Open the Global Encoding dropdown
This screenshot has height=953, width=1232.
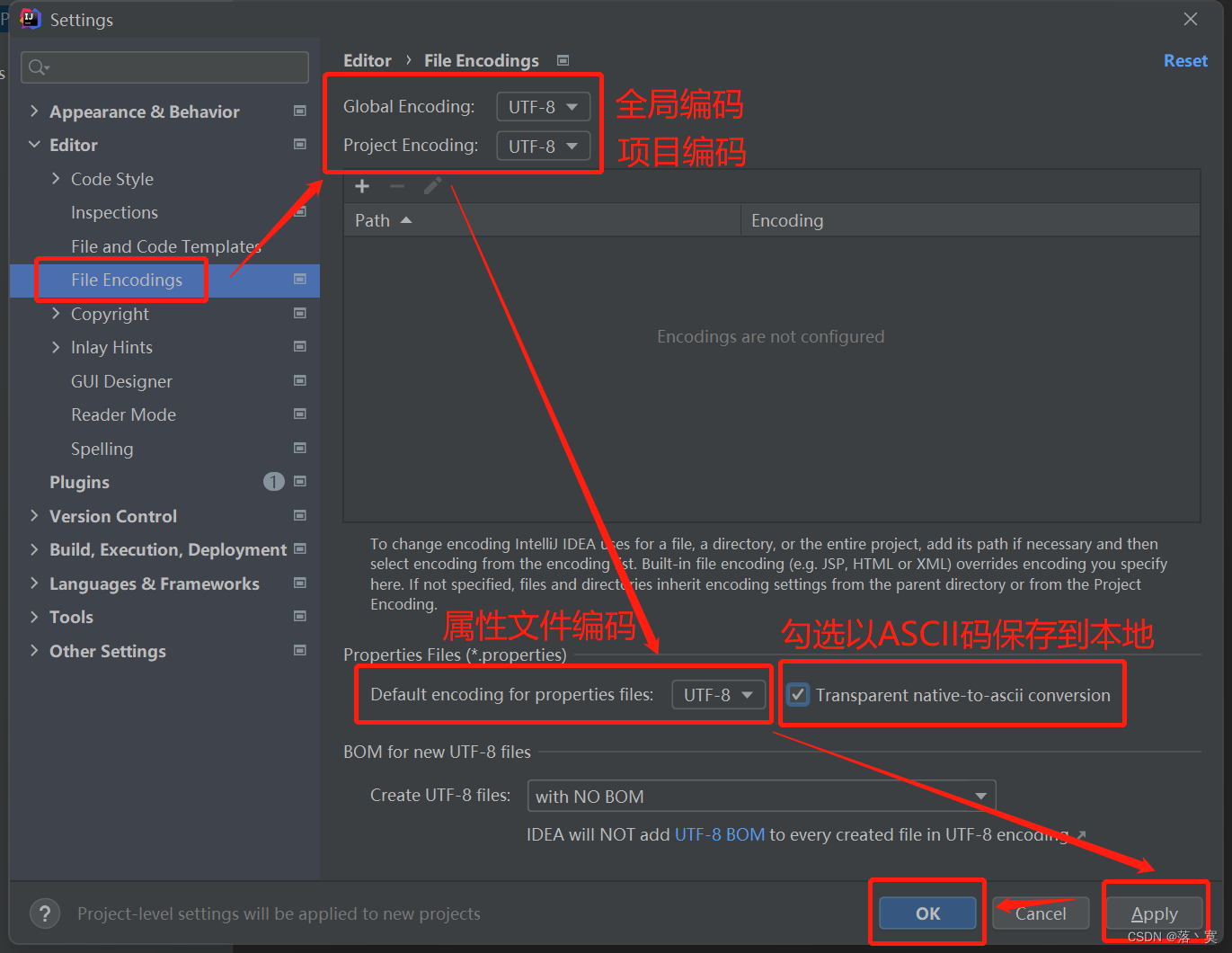[544, 107]
